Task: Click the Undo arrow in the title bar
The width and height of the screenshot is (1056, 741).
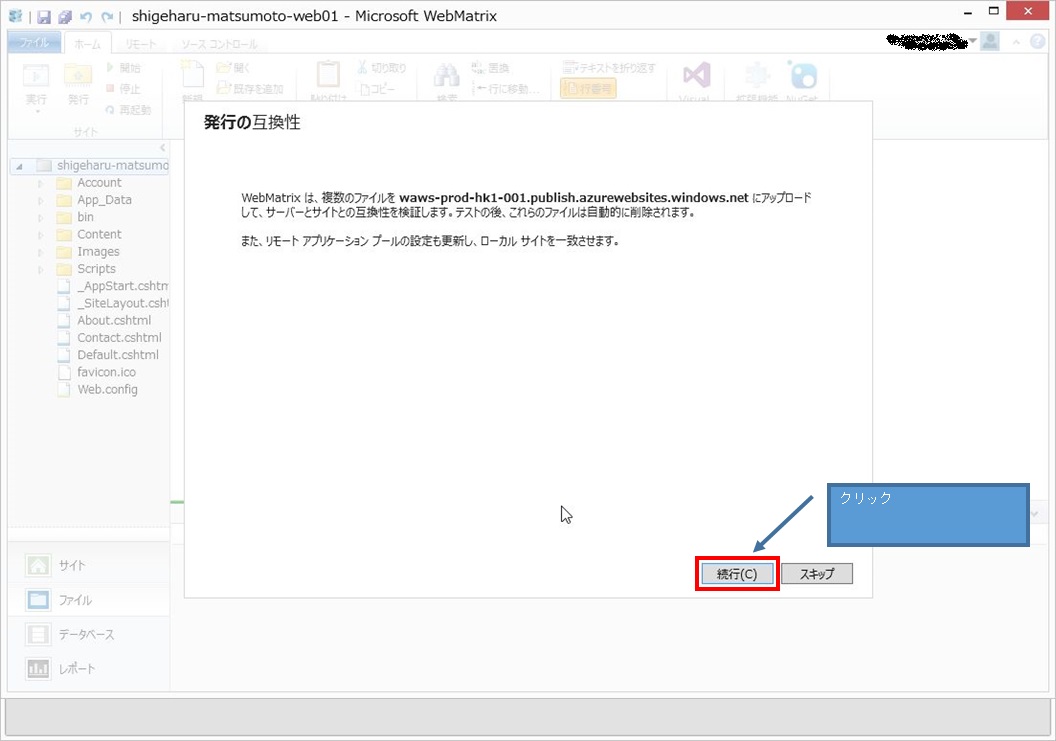Action: (86, 17)
